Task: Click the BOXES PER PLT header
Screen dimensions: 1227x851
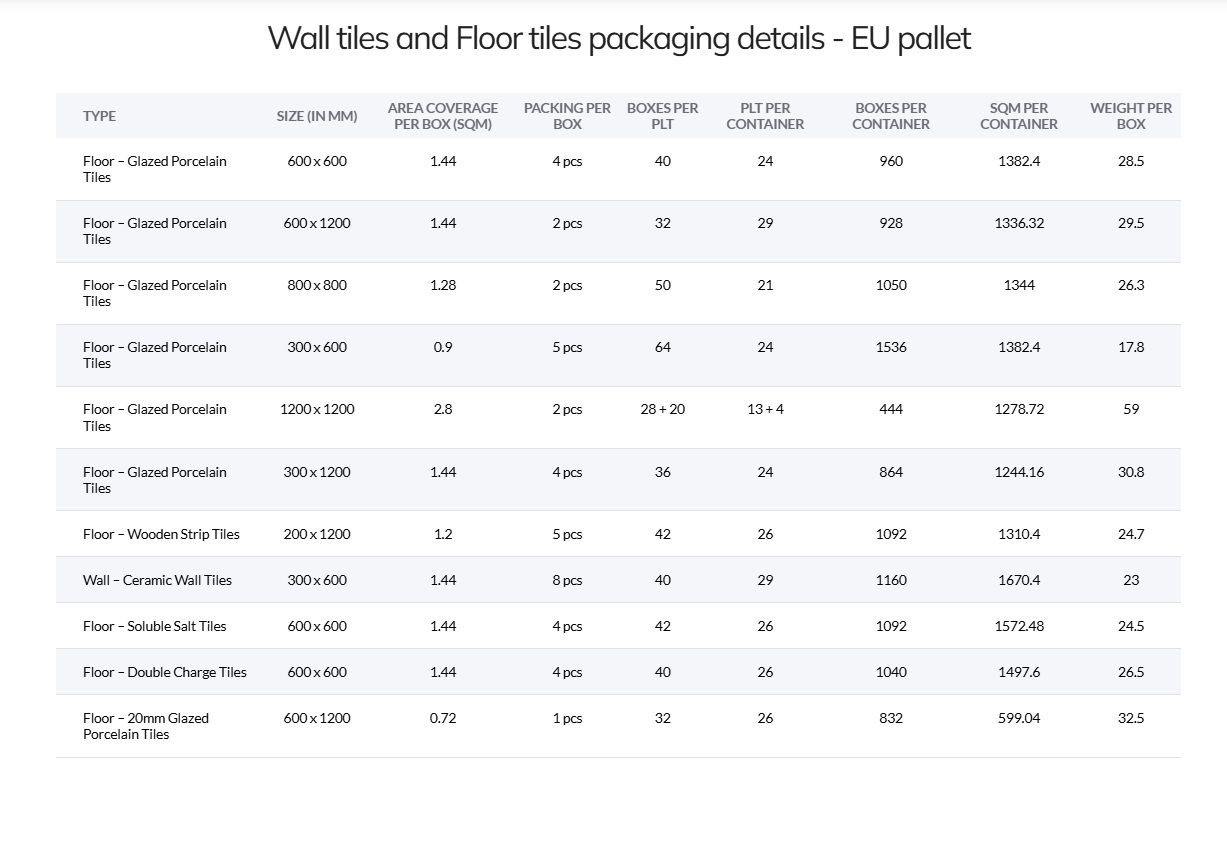Action: [663, 116]
